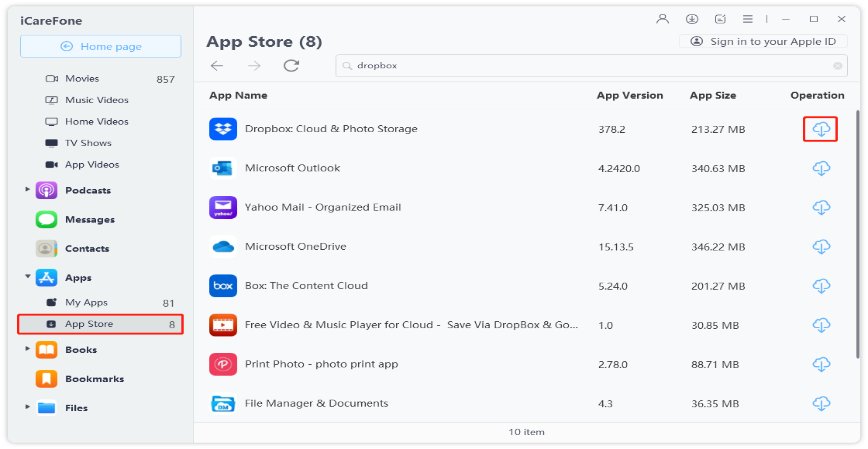
Task: Go forward with the right arrow
Action: coord(254,66)
